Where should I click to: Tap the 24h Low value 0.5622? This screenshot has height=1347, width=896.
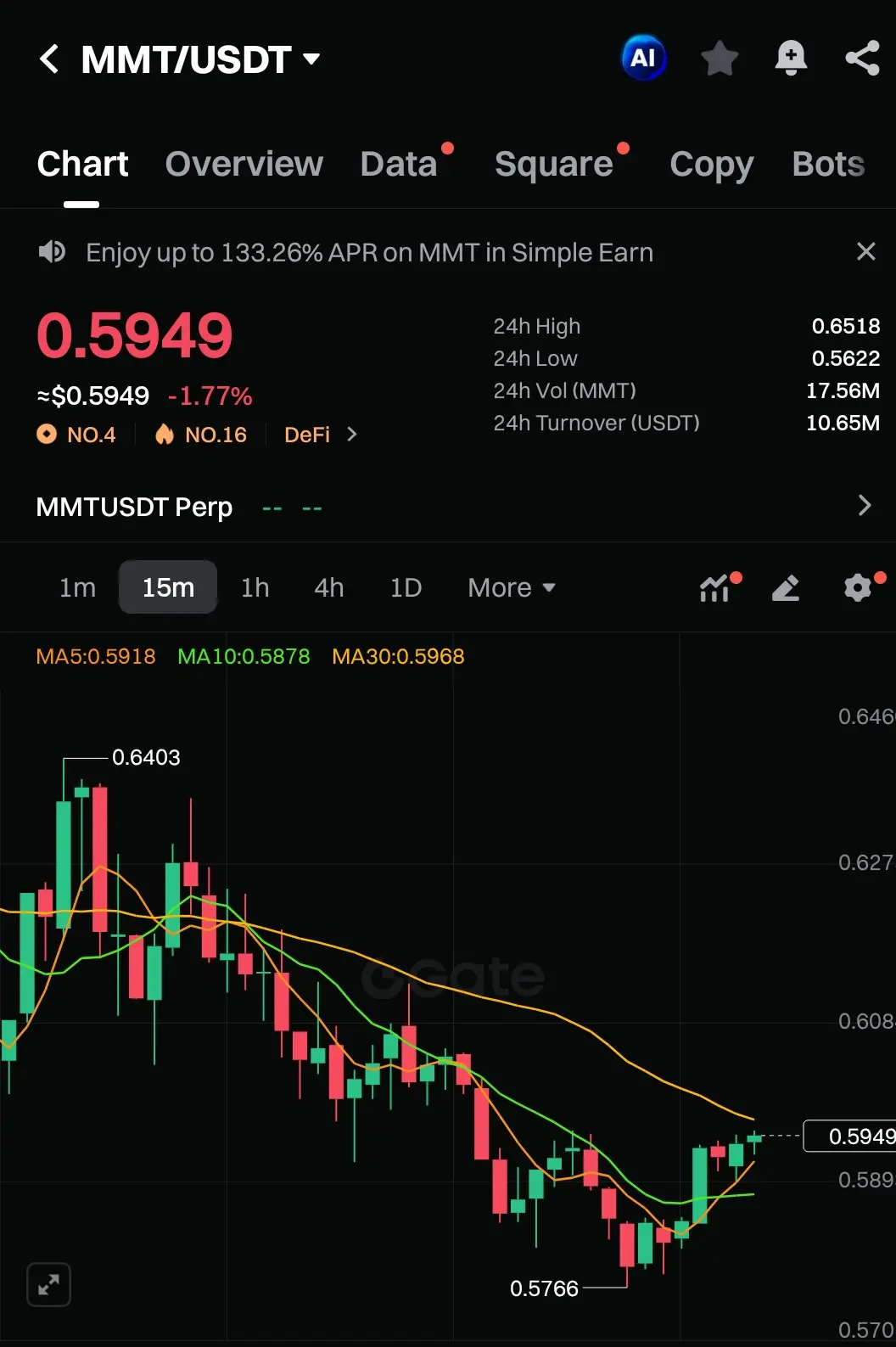tap(845, 358)
